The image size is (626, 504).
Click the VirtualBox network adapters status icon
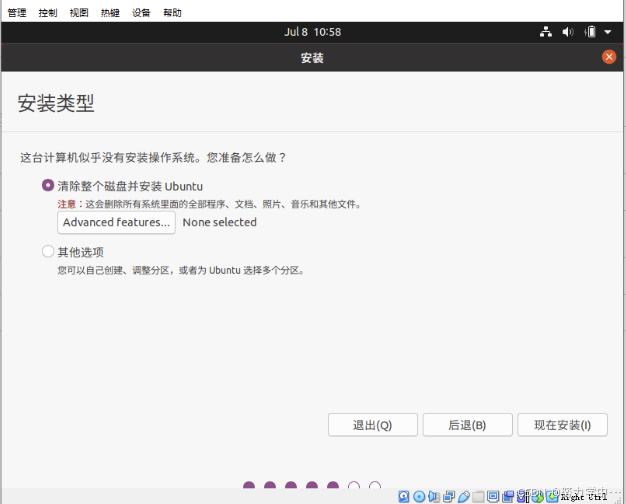(449, 496)
